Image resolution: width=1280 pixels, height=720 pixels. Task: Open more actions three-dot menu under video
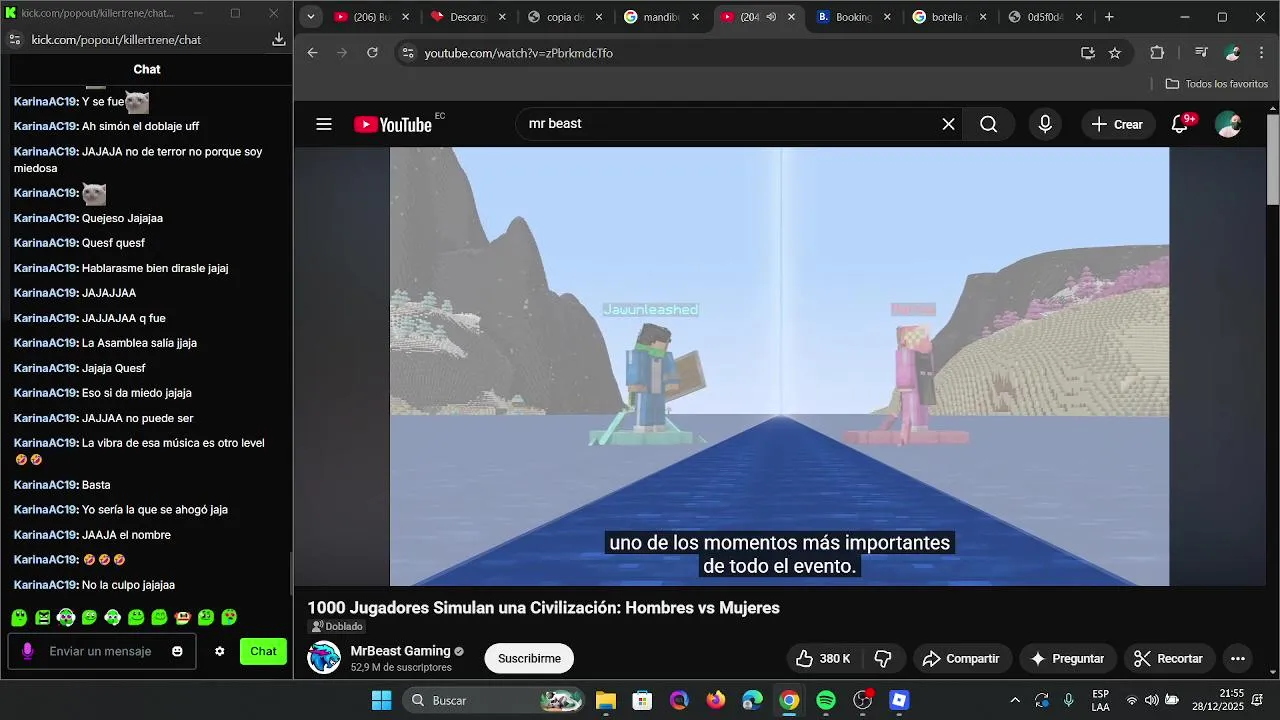pyautogui.click(x=1237, y=658)
